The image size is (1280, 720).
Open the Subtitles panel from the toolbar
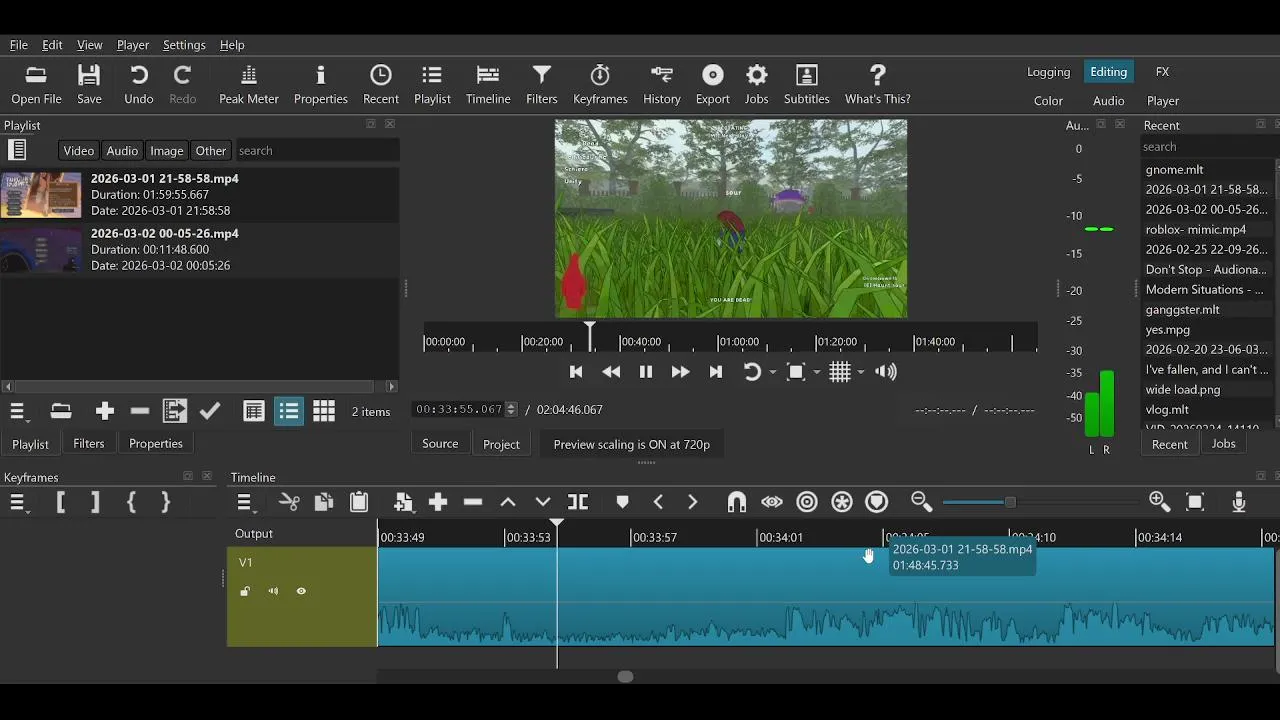pos(807,85)
